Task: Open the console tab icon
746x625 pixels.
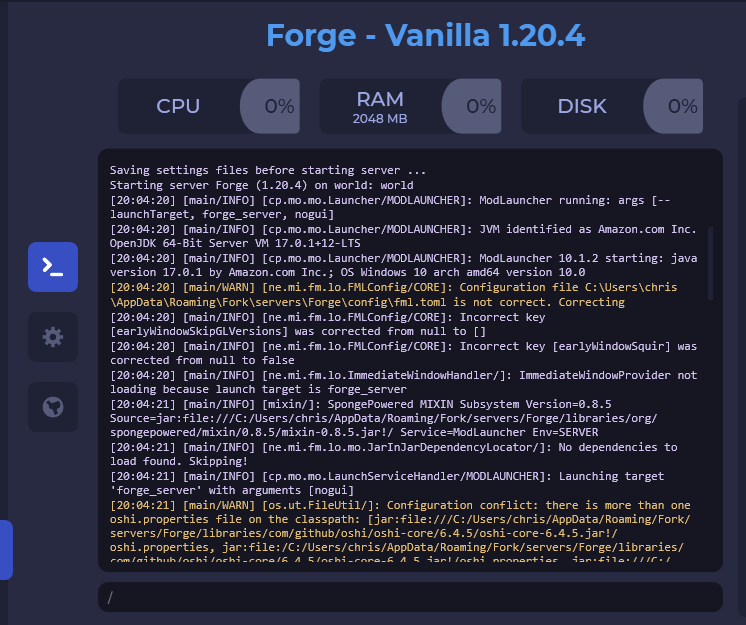Action: [53, 267]
